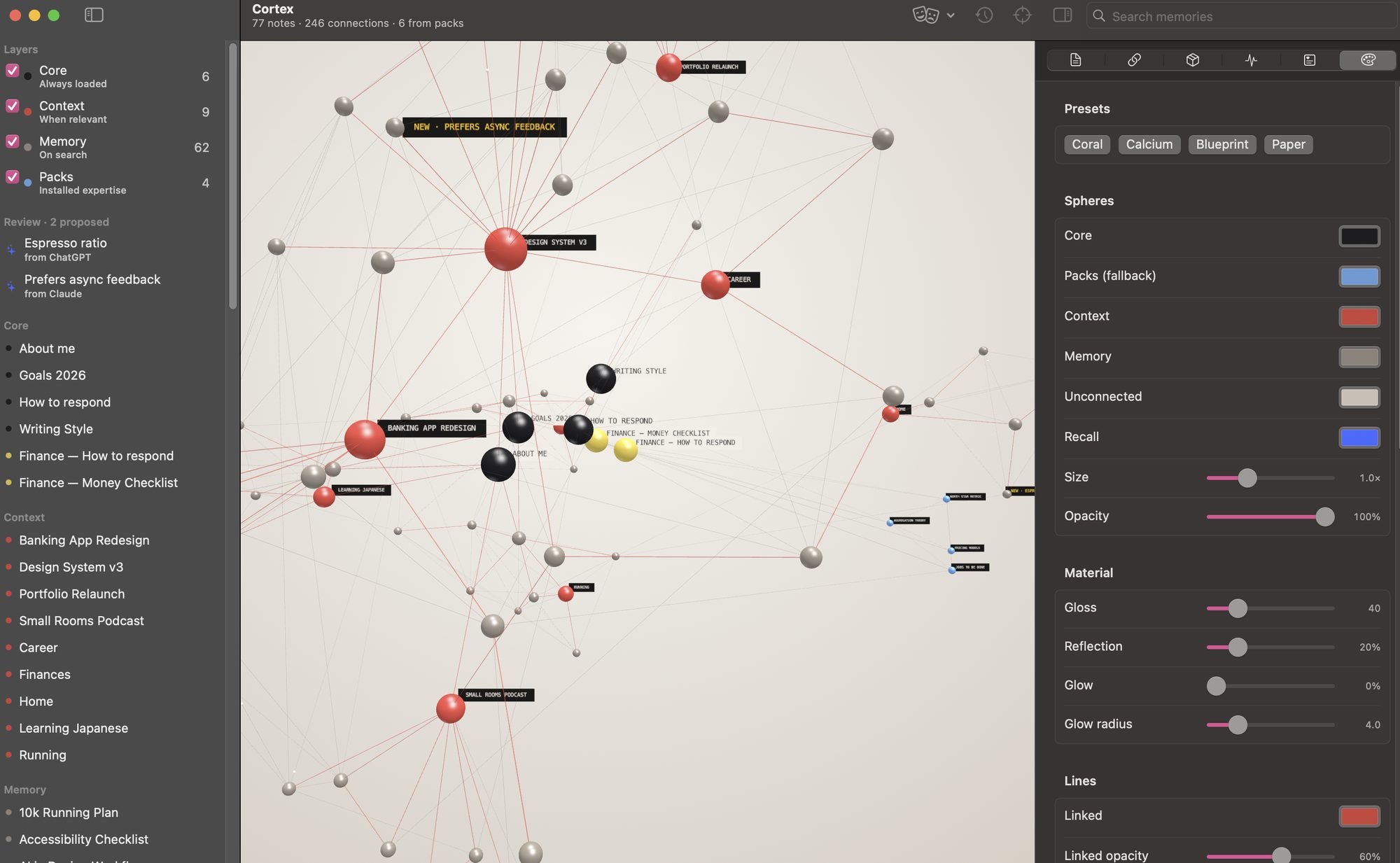Image resolution: width=1400 pixels, height=863 pixels.
Task: Click into the Search memories field
Action: pyautogui.click(x=1241, y=16)
